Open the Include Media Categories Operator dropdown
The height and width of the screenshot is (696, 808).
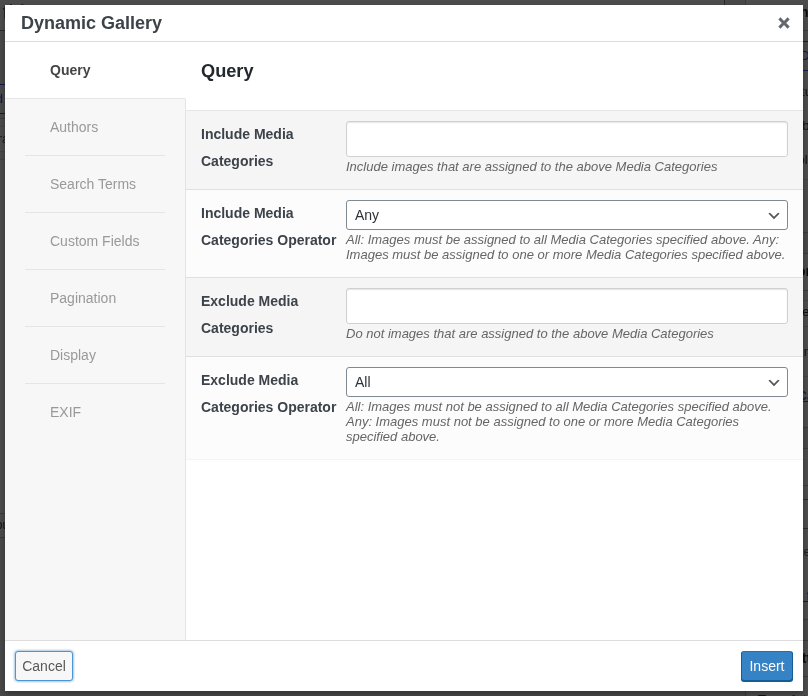pyautogui.click(x=566, y=214)
